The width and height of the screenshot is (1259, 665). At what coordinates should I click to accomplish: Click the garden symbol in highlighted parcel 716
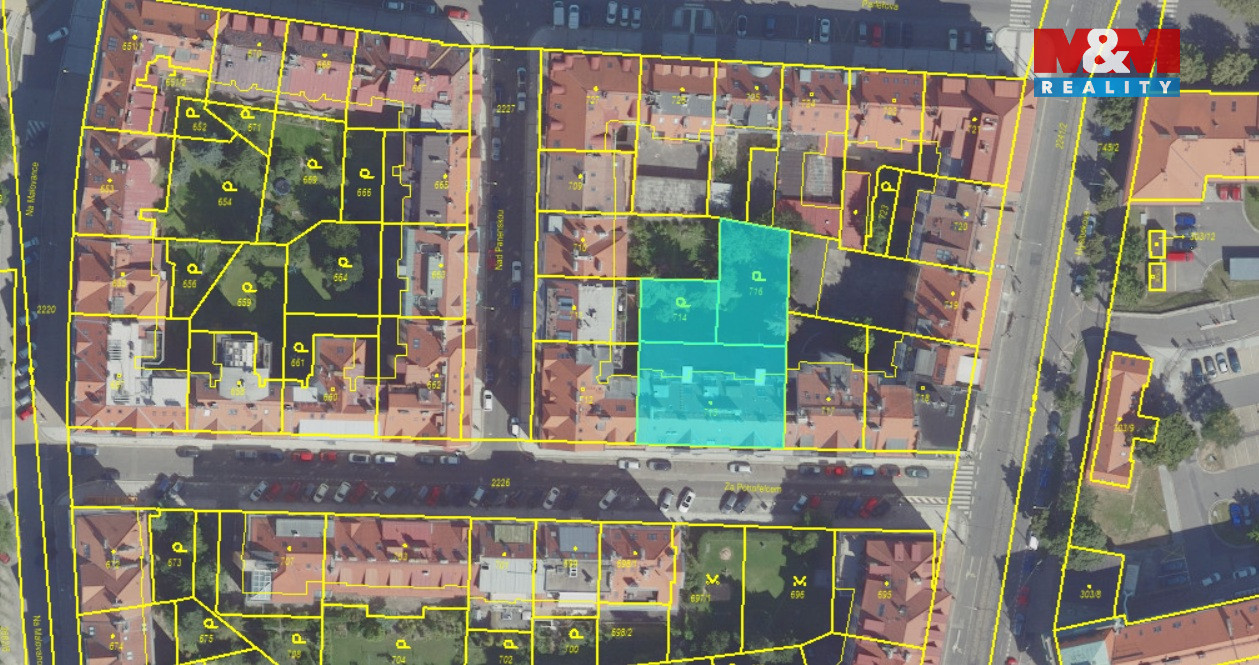click(757, 276)
